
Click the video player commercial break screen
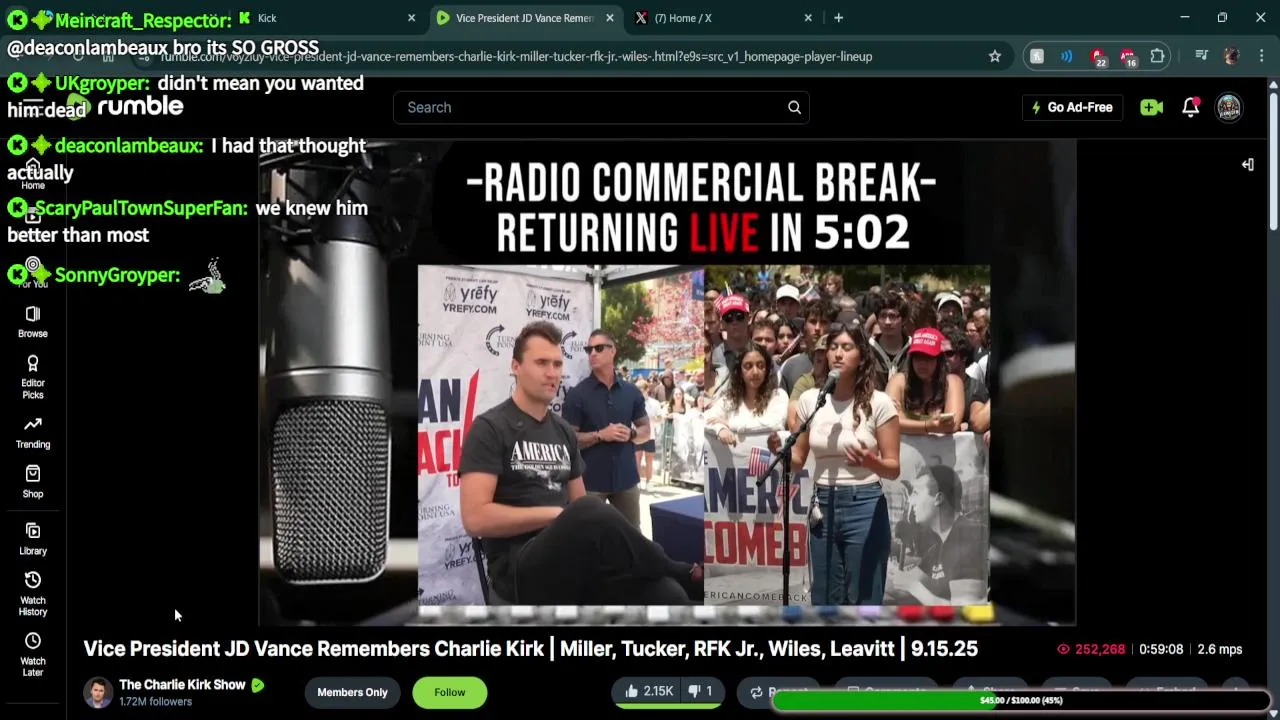pos(667,383)
